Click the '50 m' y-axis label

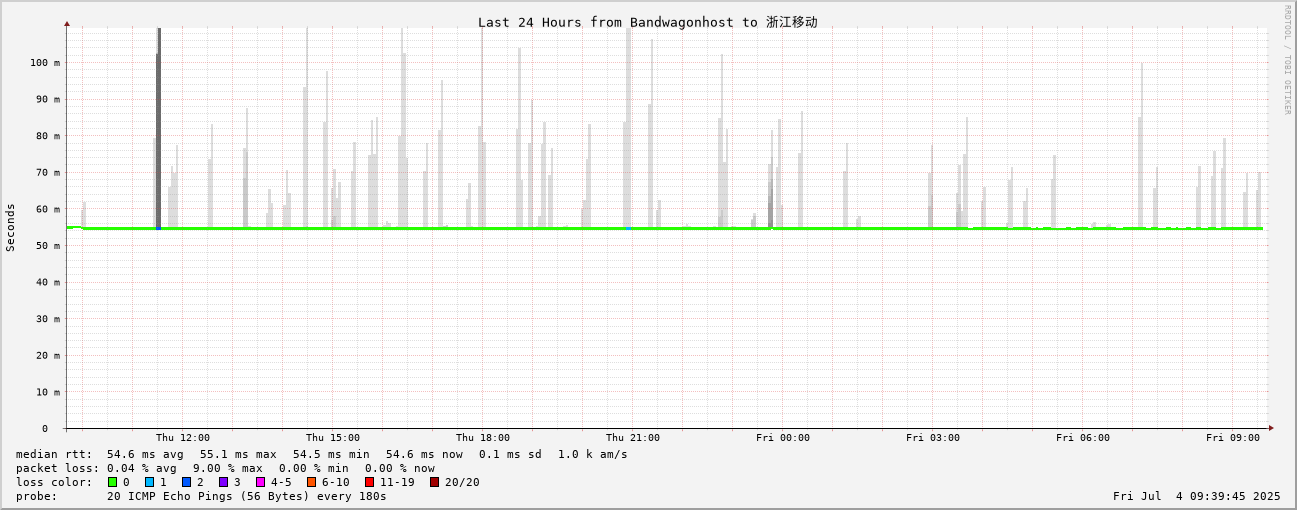click(x=48, y=246)
